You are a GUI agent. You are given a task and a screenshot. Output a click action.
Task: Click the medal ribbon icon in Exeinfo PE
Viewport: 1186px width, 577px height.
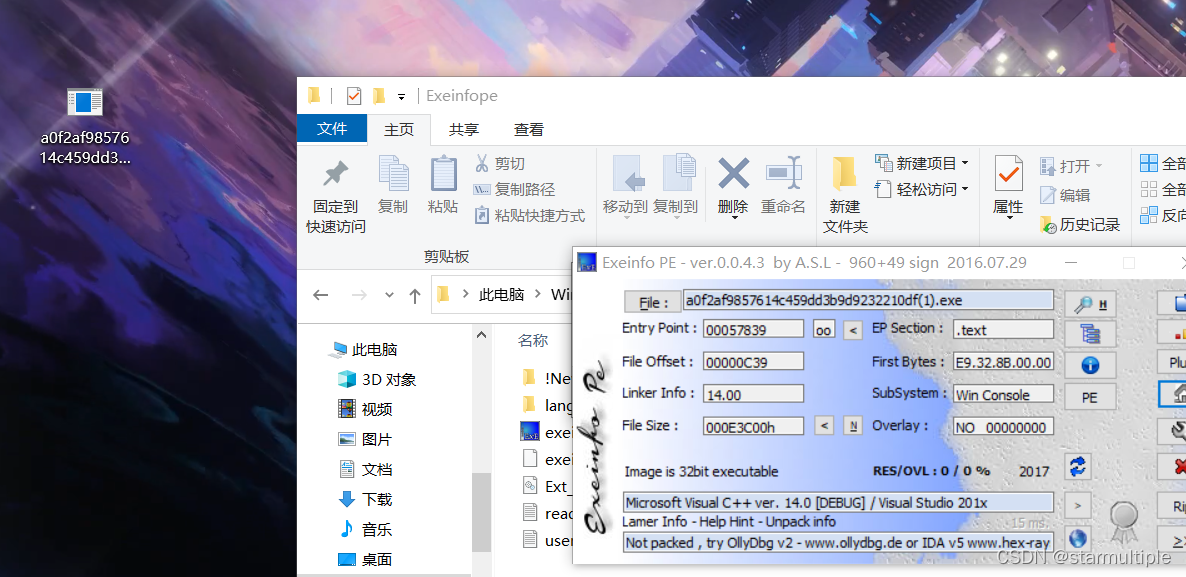point(1124,522)
